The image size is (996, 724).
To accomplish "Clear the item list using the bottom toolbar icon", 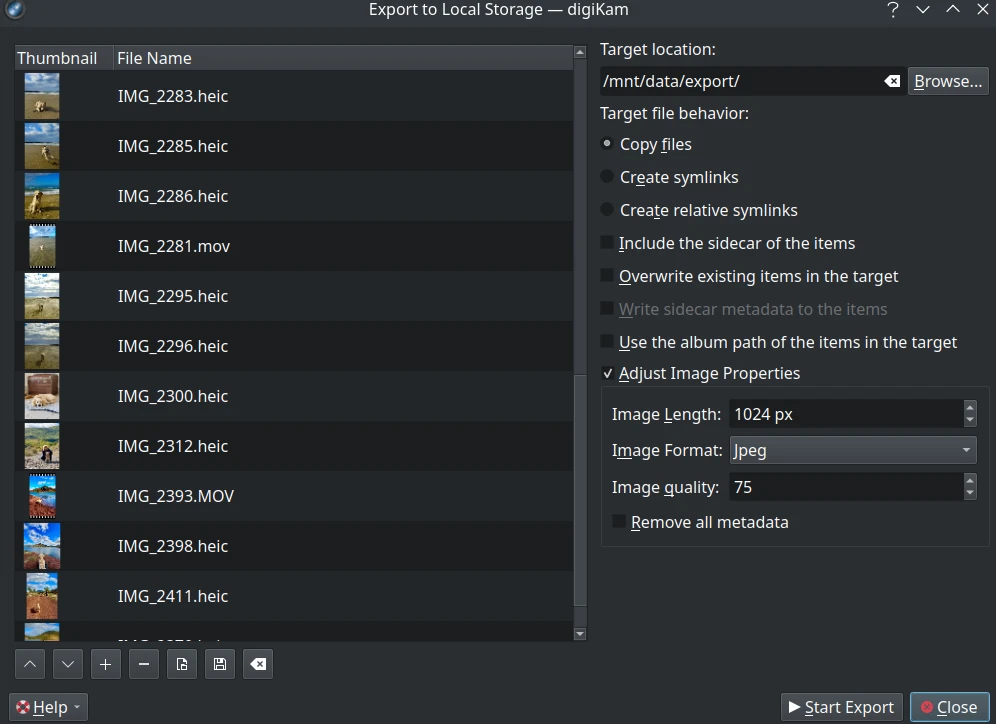I will tap(258, 664).
